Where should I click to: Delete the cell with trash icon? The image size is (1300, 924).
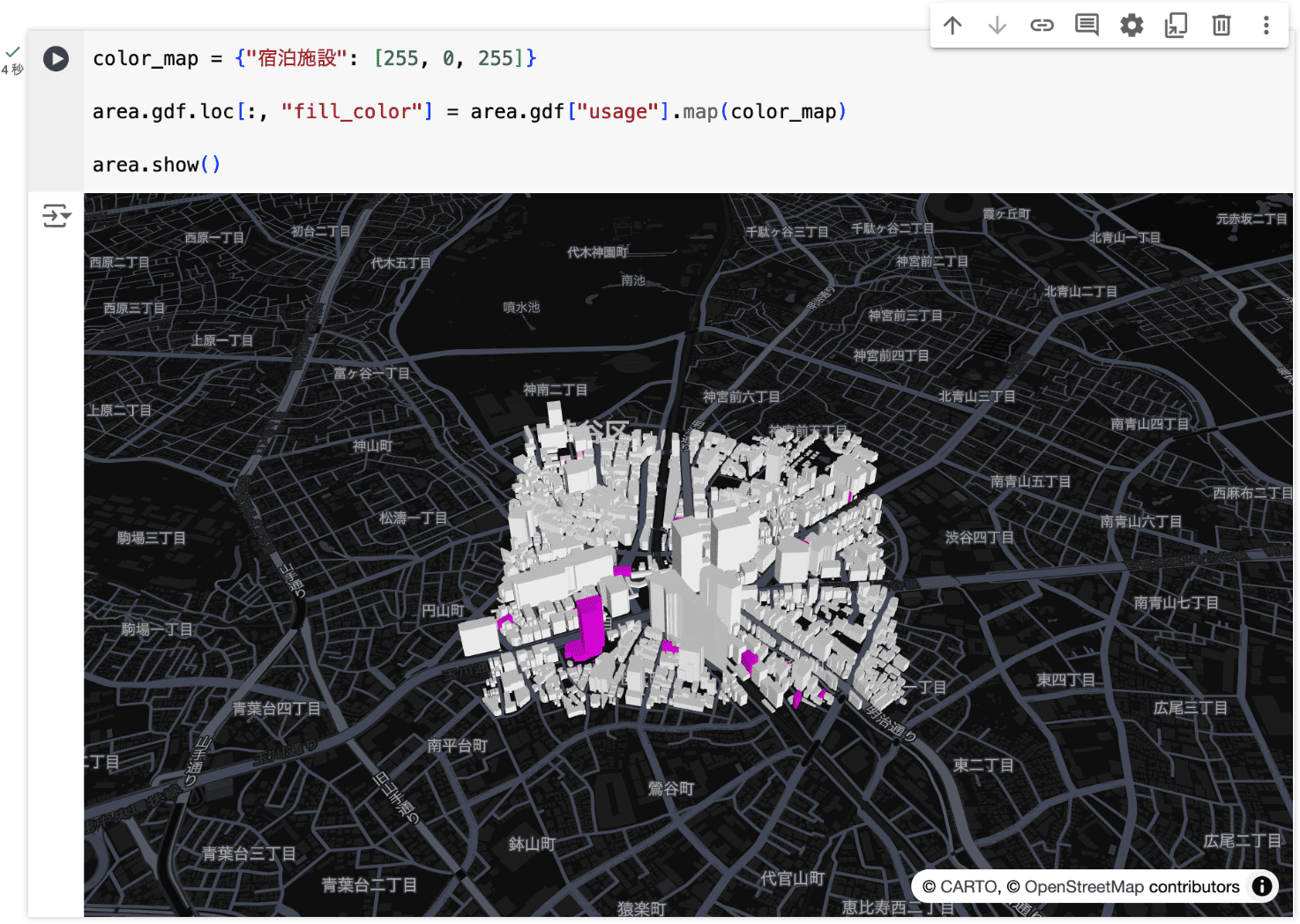tap(1222, 25)
